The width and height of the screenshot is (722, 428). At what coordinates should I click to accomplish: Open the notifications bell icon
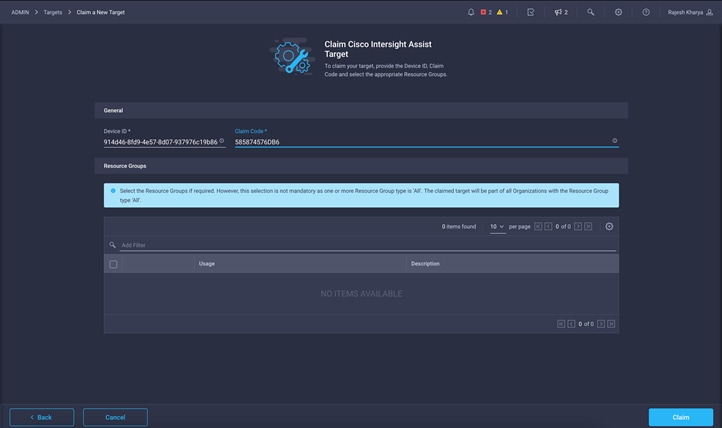[x=471, y=12]
